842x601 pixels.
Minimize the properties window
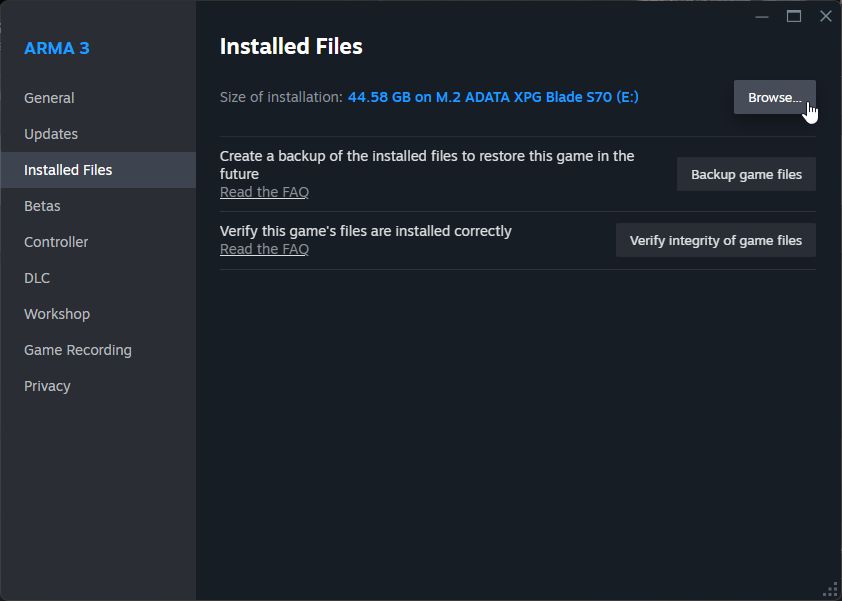coord(761,17)
